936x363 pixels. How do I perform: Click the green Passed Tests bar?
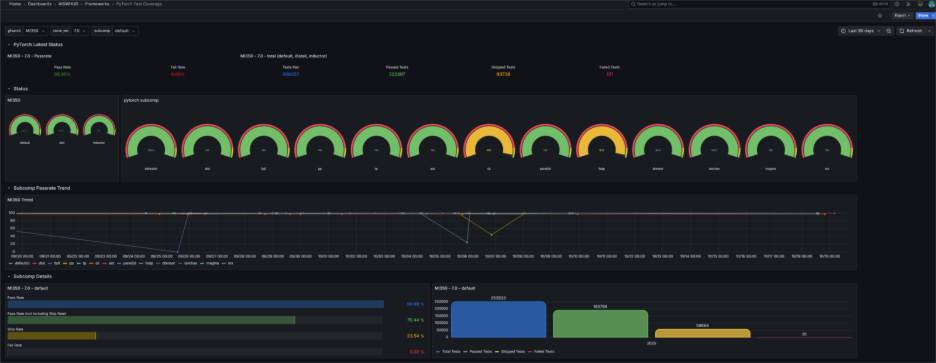(600, 324)
